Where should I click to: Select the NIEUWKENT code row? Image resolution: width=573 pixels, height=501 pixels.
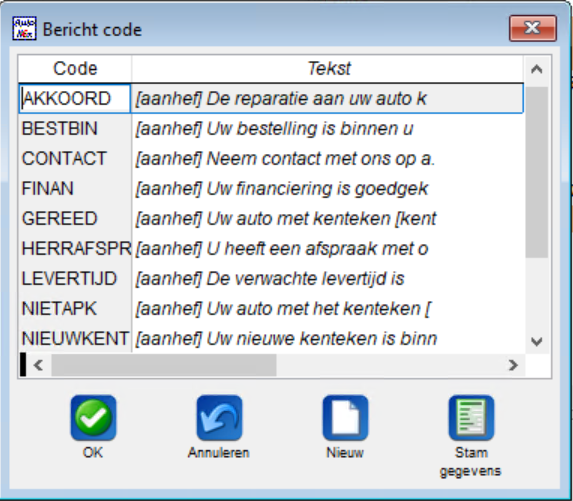tap(271, 338)
